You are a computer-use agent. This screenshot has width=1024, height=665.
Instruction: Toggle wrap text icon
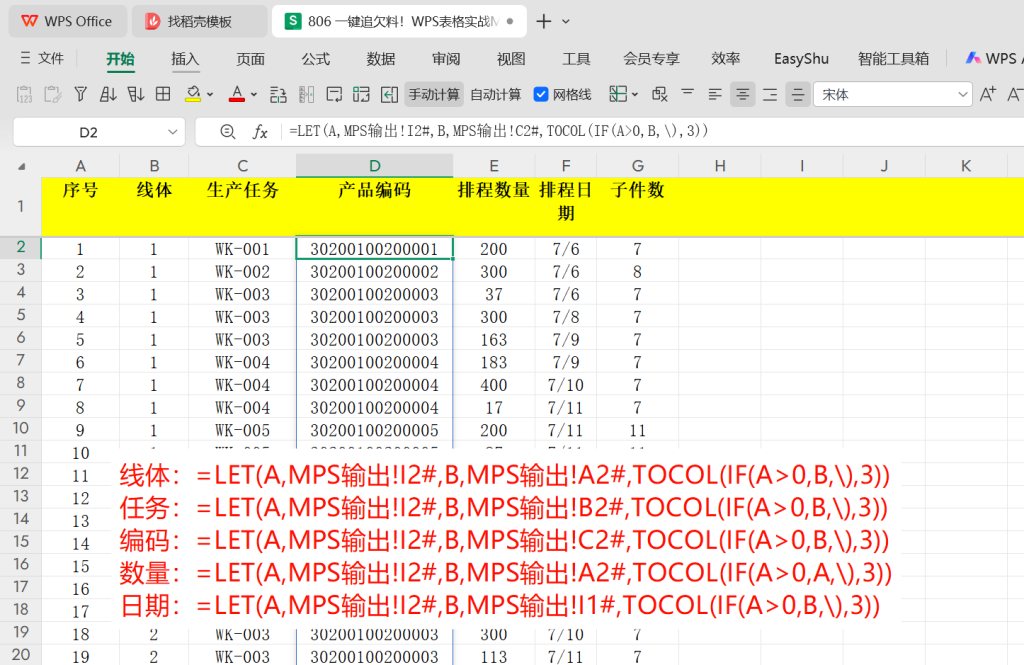click(x=334, y=95)
